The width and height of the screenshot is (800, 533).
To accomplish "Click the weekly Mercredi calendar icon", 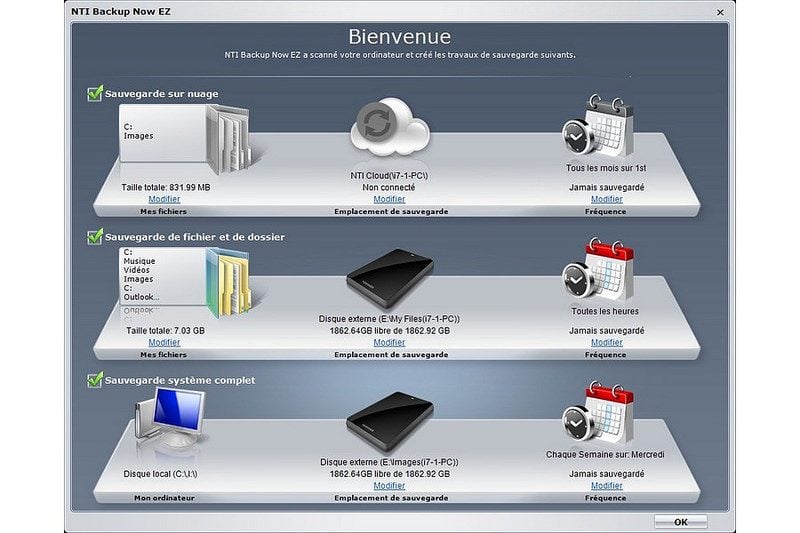I will (x=598, y=413).
